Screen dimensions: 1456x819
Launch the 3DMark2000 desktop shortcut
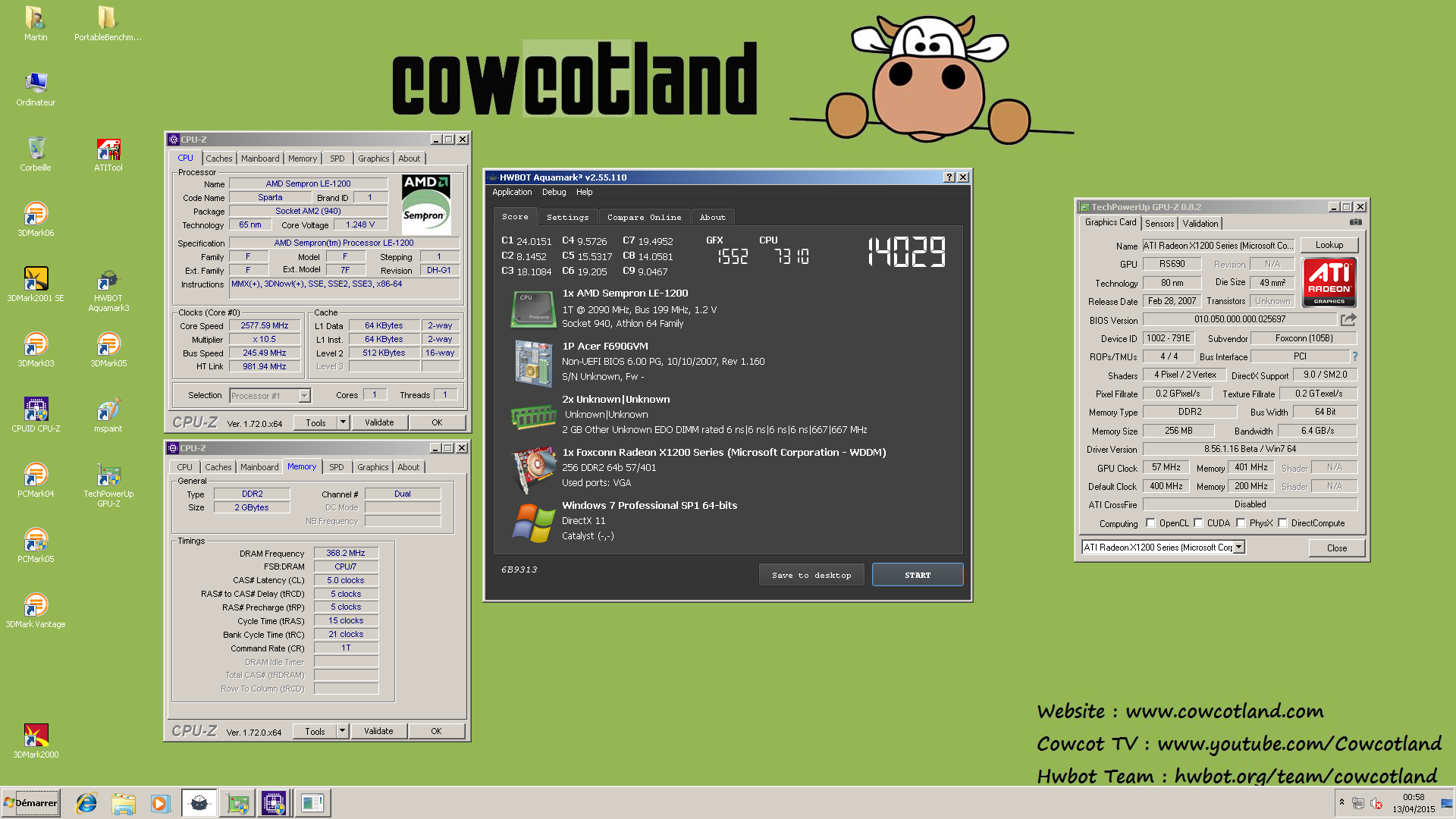tap(35, 740)
